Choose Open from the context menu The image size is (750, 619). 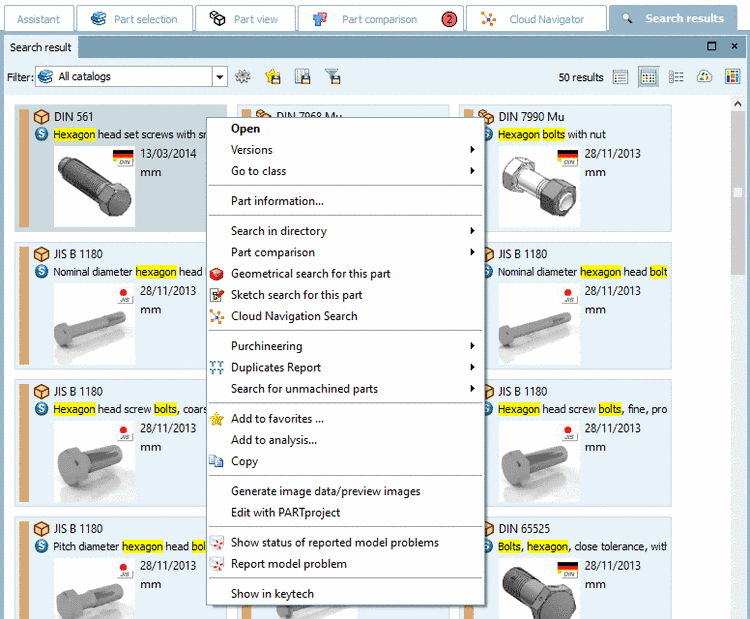pyautogui.click(x=346, y=129)
